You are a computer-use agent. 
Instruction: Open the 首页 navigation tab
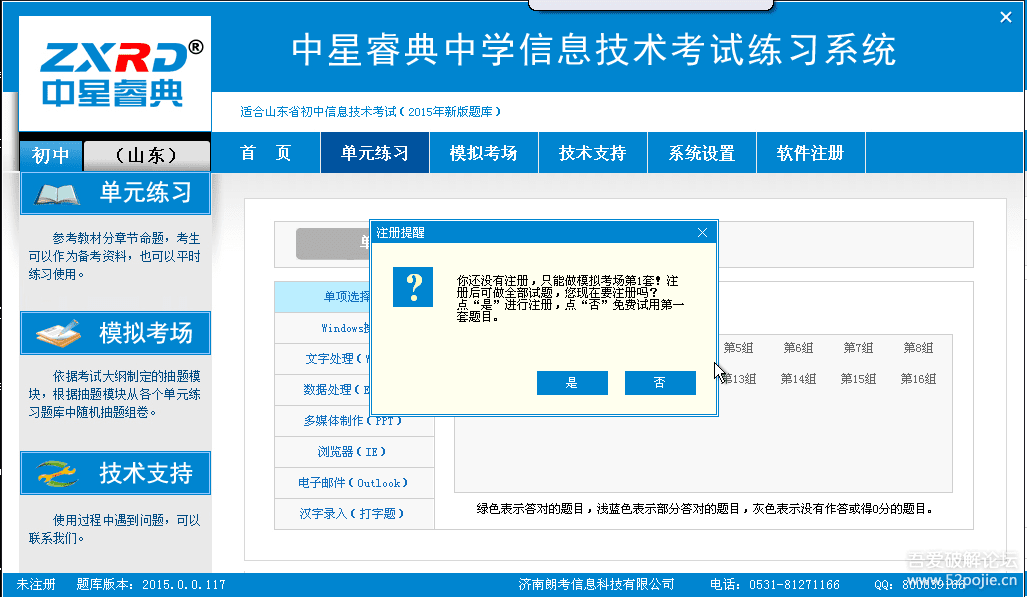[266, 153]
